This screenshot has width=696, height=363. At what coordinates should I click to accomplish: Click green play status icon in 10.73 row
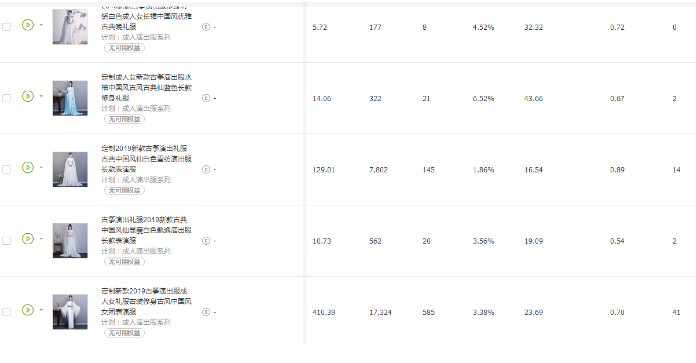28,238
